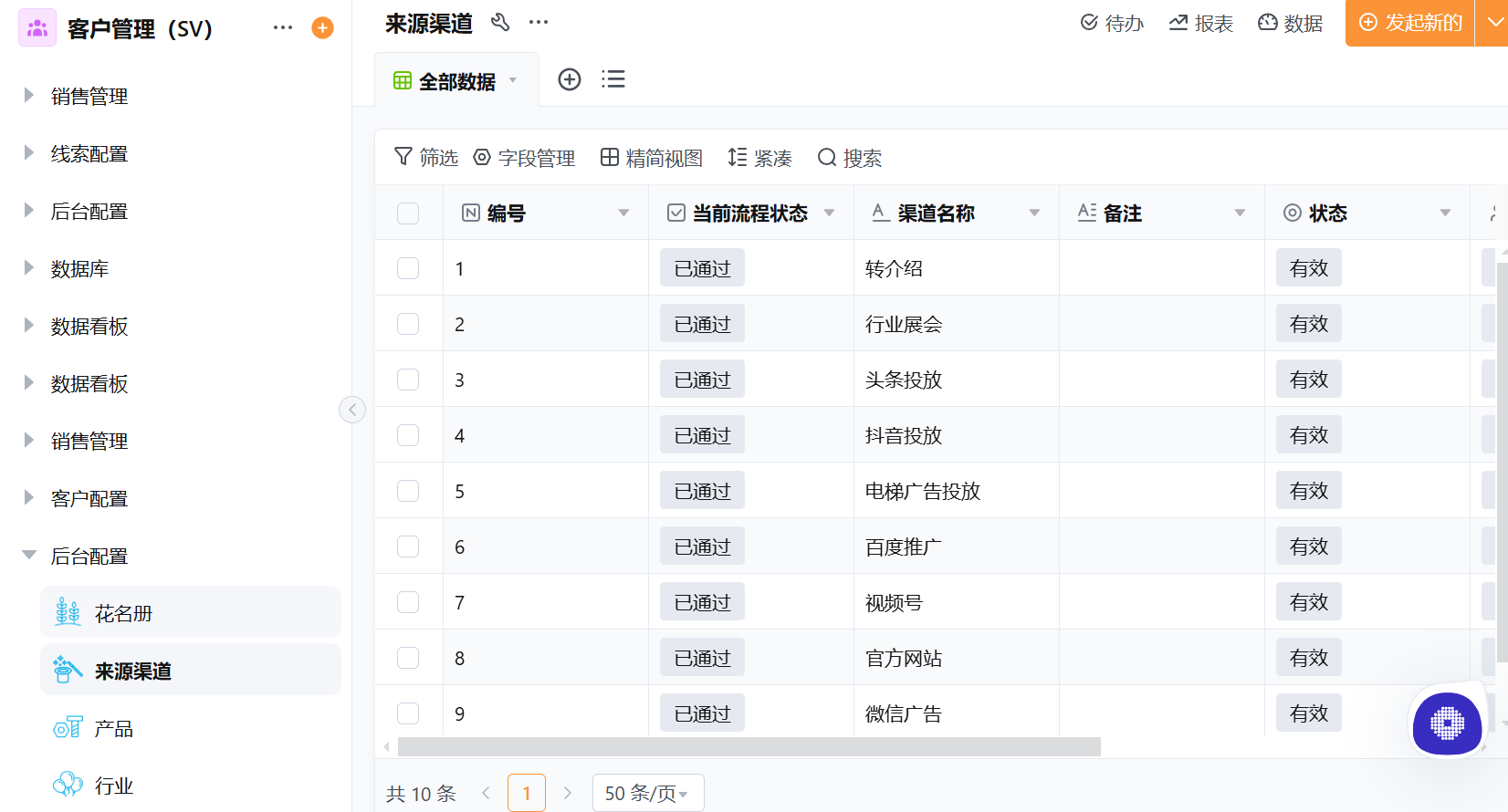
Task: Open the 当前流程状态 column dropdown arrow
Action: (829, 213)
